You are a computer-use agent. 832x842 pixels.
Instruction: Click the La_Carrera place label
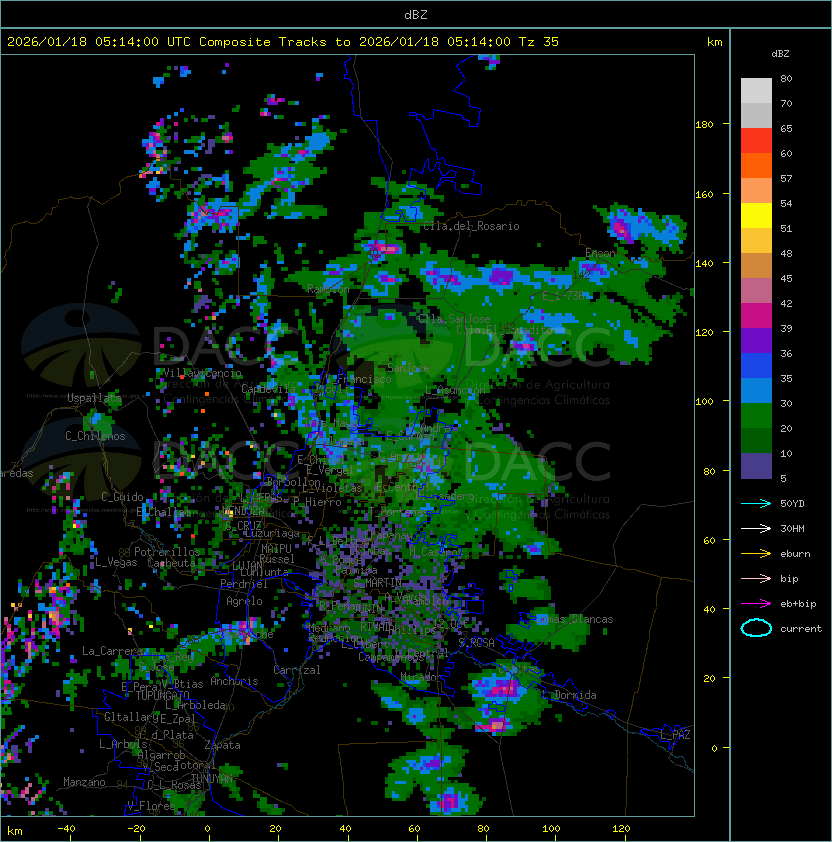pos(112,651)
